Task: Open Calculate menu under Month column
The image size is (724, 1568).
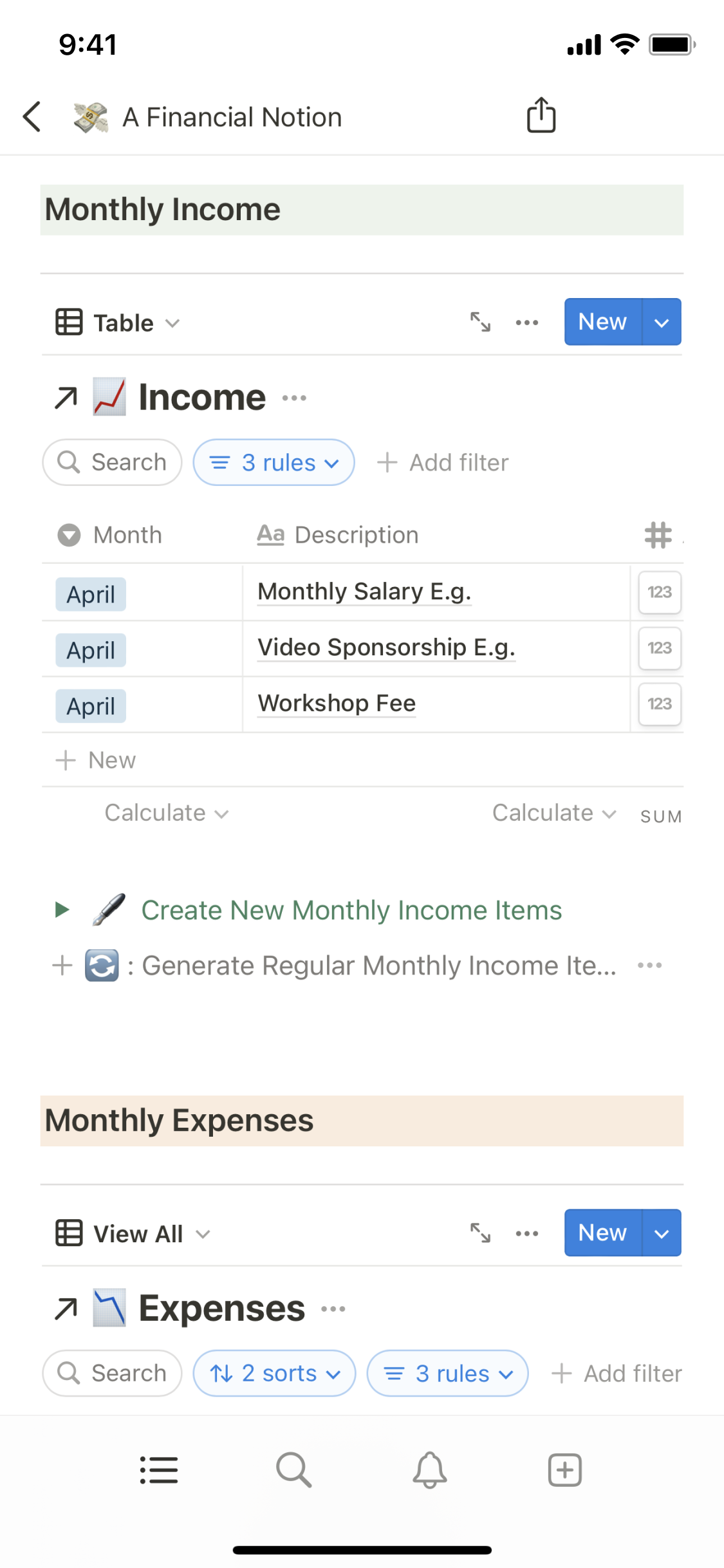Action: 166,813
